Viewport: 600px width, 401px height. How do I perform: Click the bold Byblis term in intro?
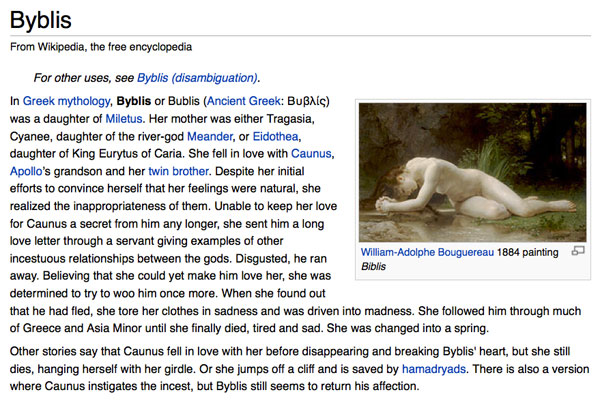pyautogui.click(x=134, y=101)
